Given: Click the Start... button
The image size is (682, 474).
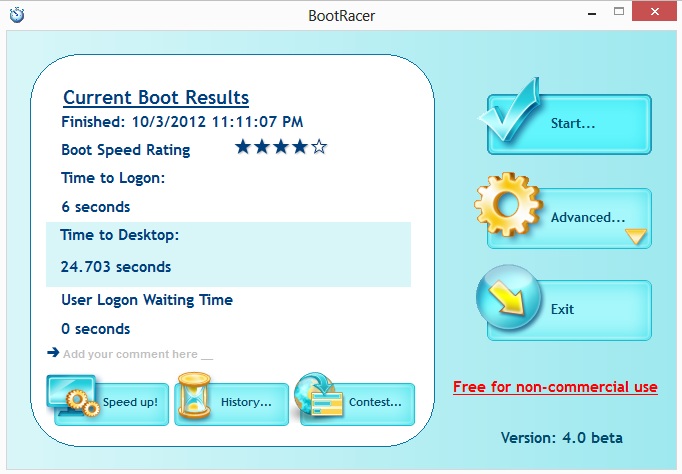Looking at the screenshot, I should (x=569, y=124).
